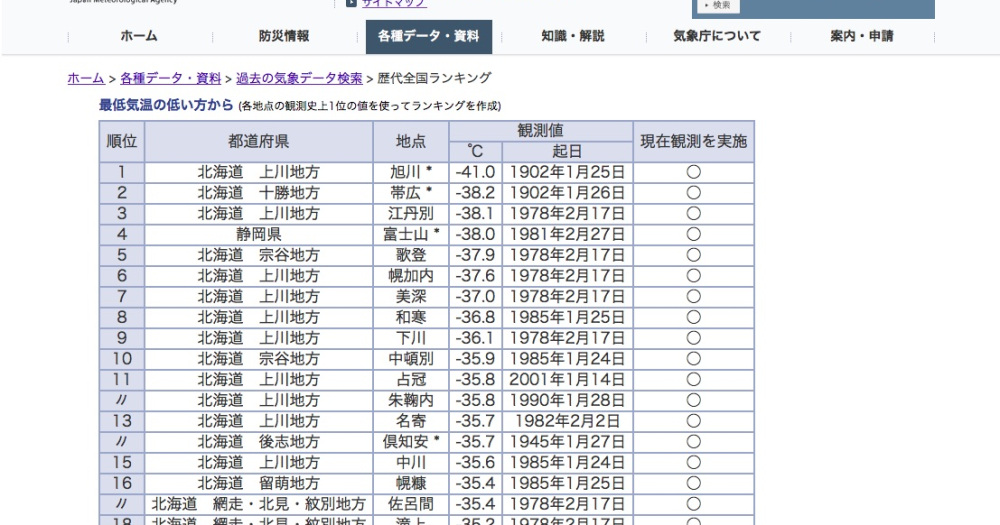Click the 帯広 station cell
The height and width of the screenshot is (525, 1000).
click(x=411, y=193)
